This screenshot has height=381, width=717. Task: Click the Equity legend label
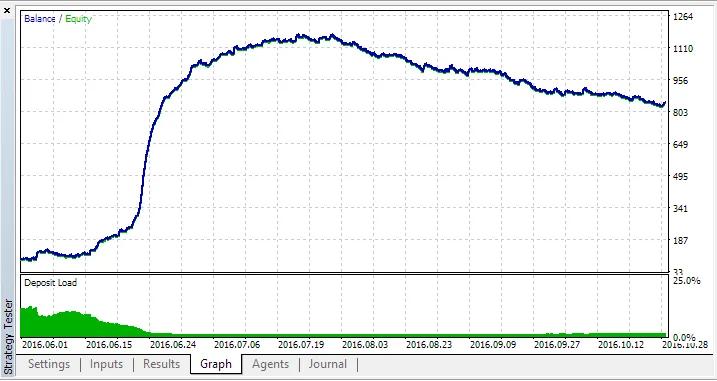pos(78,19)
